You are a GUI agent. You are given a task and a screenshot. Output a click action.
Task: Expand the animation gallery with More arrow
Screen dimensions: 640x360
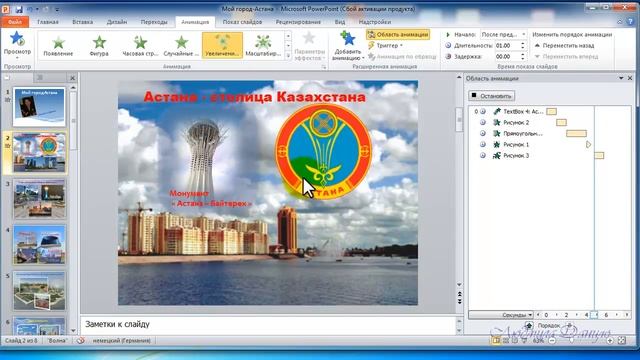point(288,56)
